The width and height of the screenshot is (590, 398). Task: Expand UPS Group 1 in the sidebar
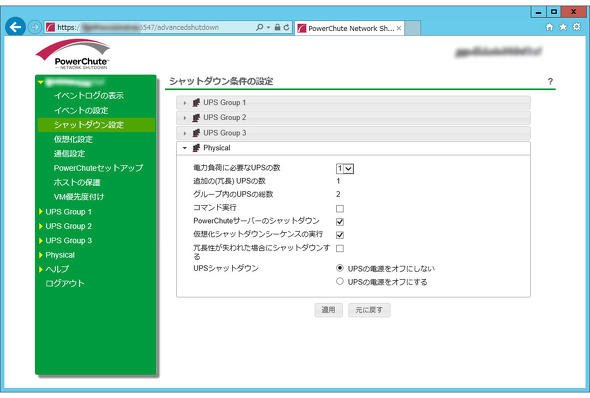[x=41, y=212]
